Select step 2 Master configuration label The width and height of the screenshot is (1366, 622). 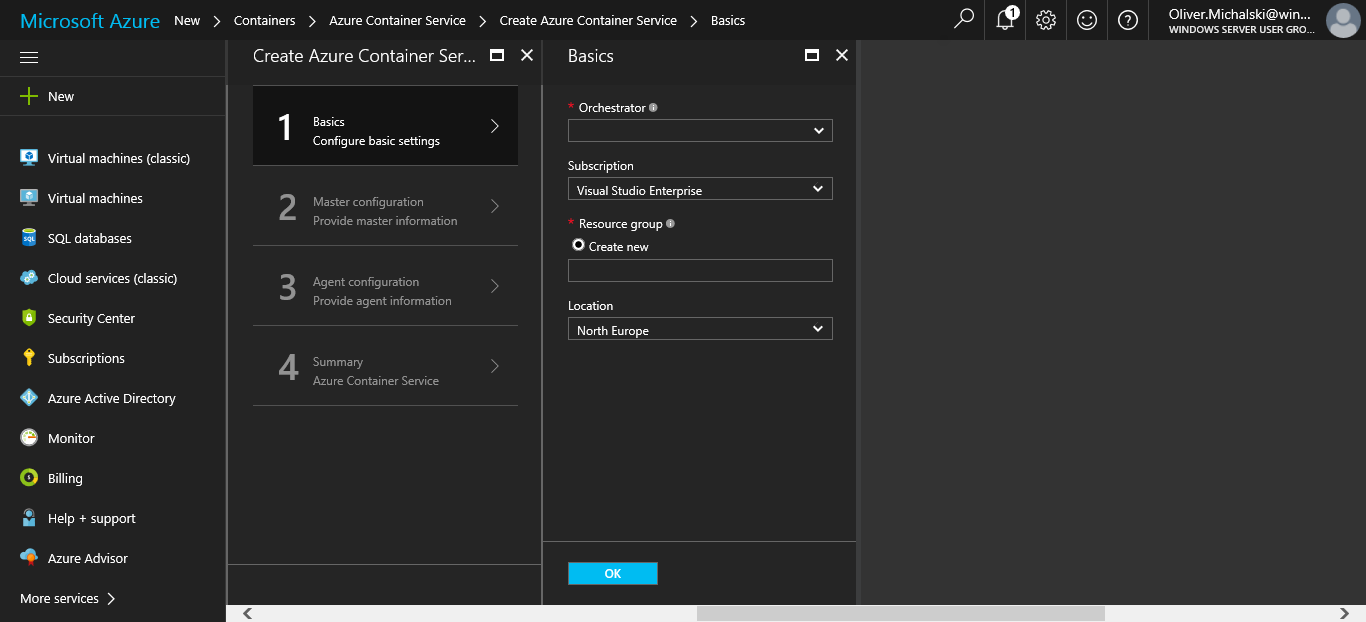pyautogui.click(x=368, y=202)
